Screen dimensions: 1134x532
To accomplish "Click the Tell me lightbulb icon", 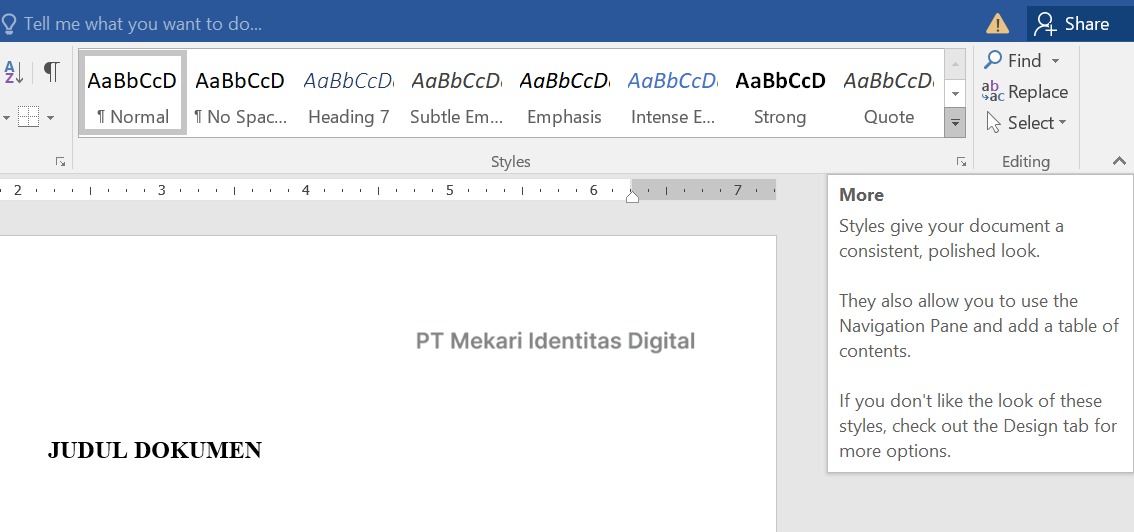I will (8, 25).
